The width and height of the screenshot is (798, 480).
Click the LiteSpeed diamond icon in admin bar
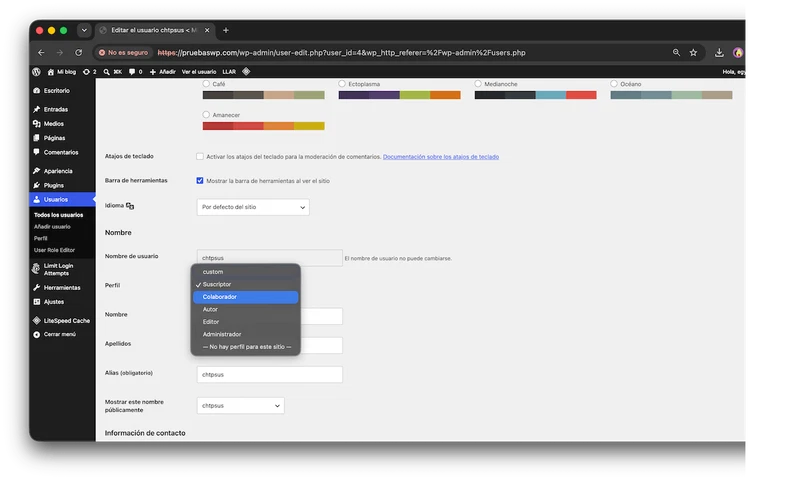tap(246, 72)
